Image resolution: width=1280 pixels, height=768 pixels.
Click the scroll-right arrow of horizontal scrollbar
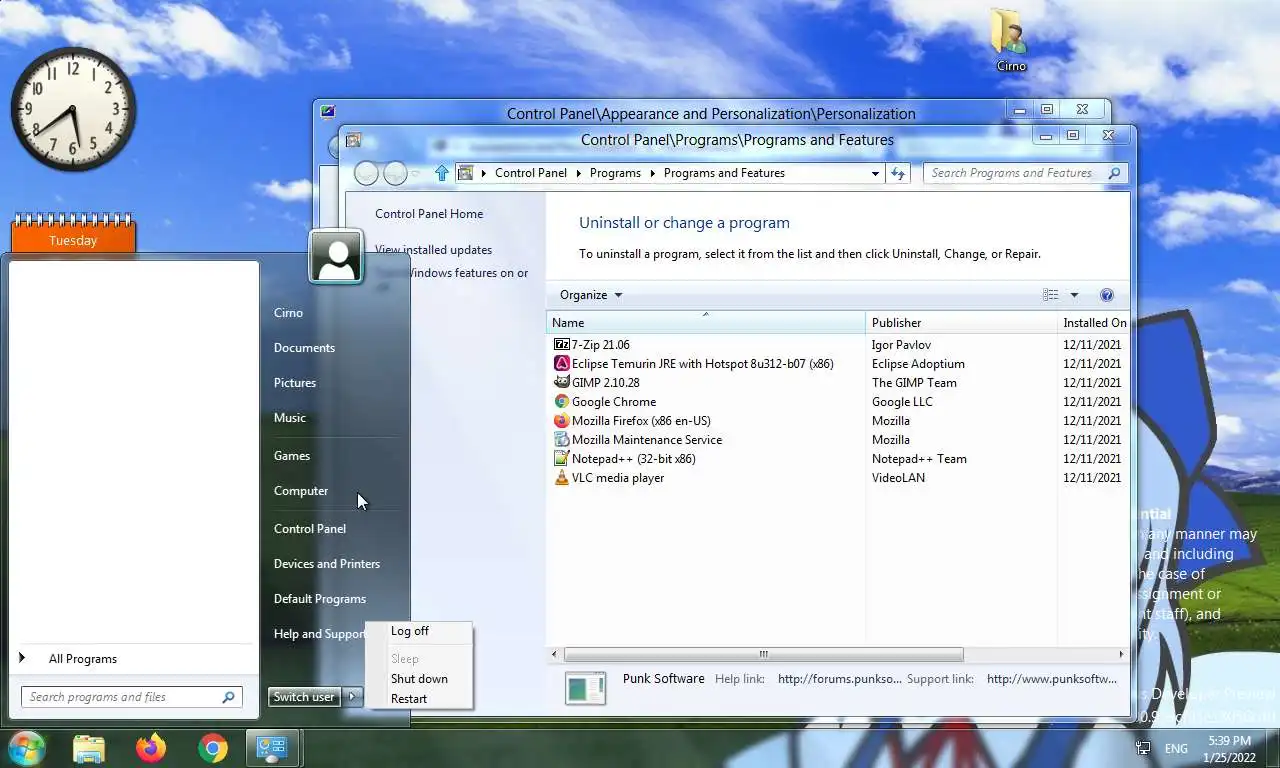(x=1120, y=655)
